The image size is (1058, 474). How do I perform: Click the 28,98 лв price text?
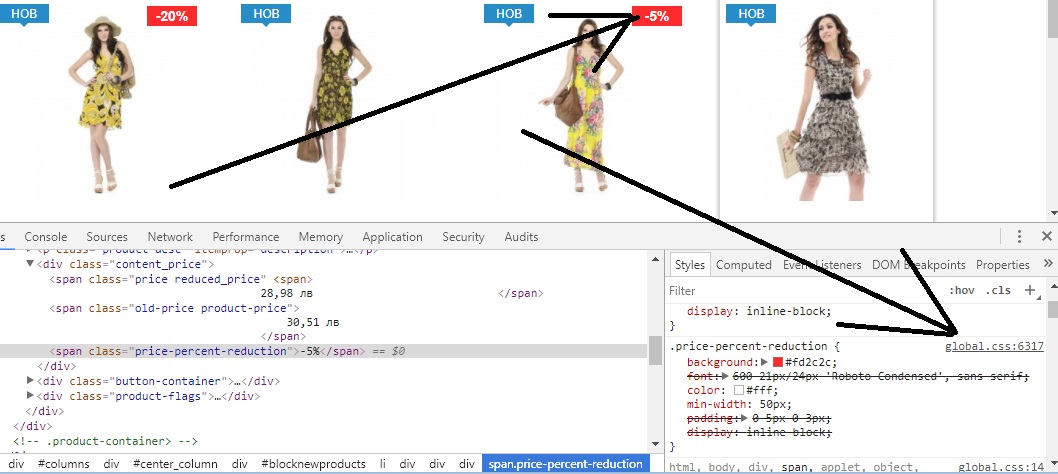pos(286,294)
